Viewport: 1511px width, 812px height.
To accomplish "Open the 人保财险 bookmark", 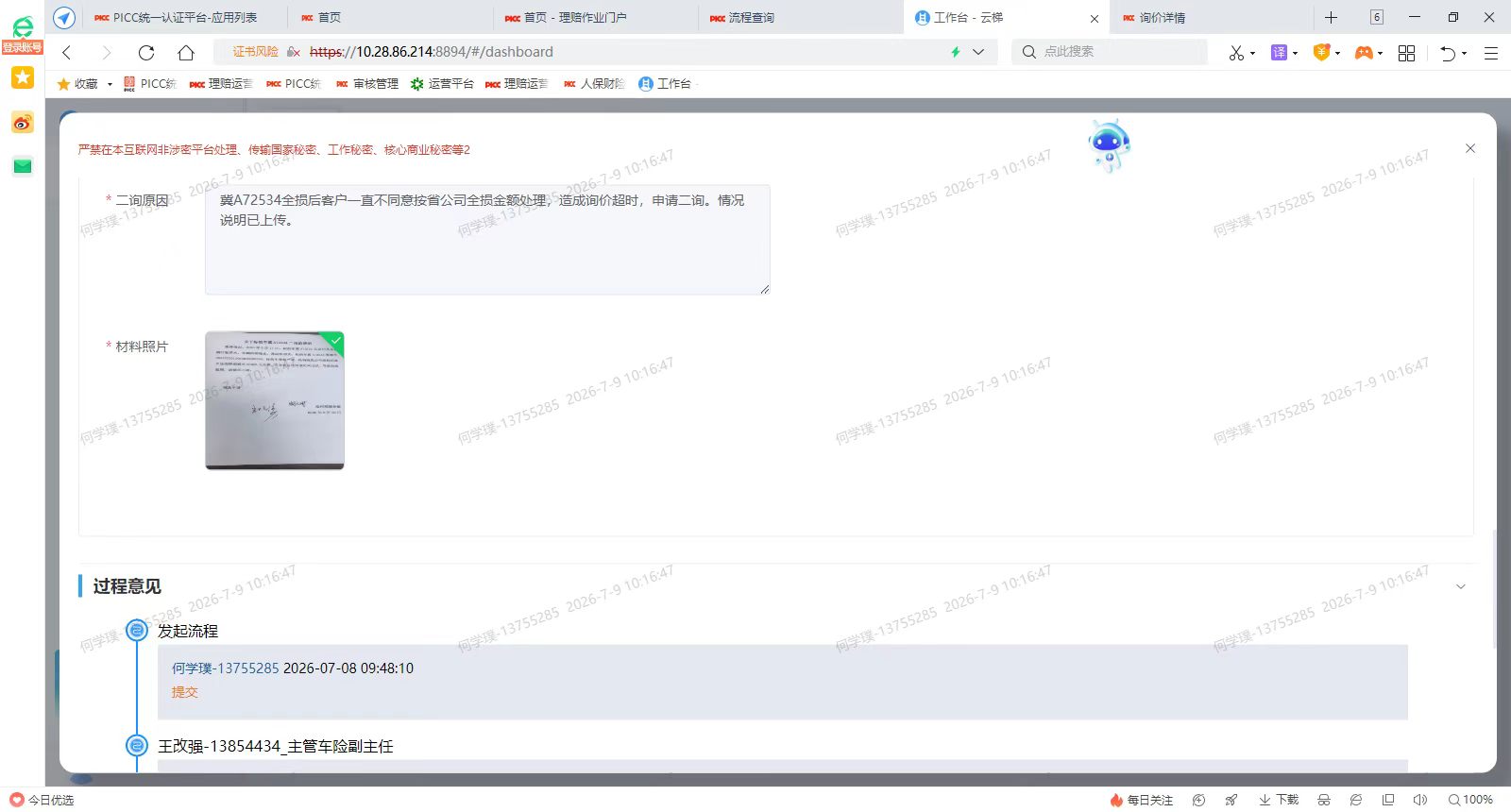I will point(594,84).
